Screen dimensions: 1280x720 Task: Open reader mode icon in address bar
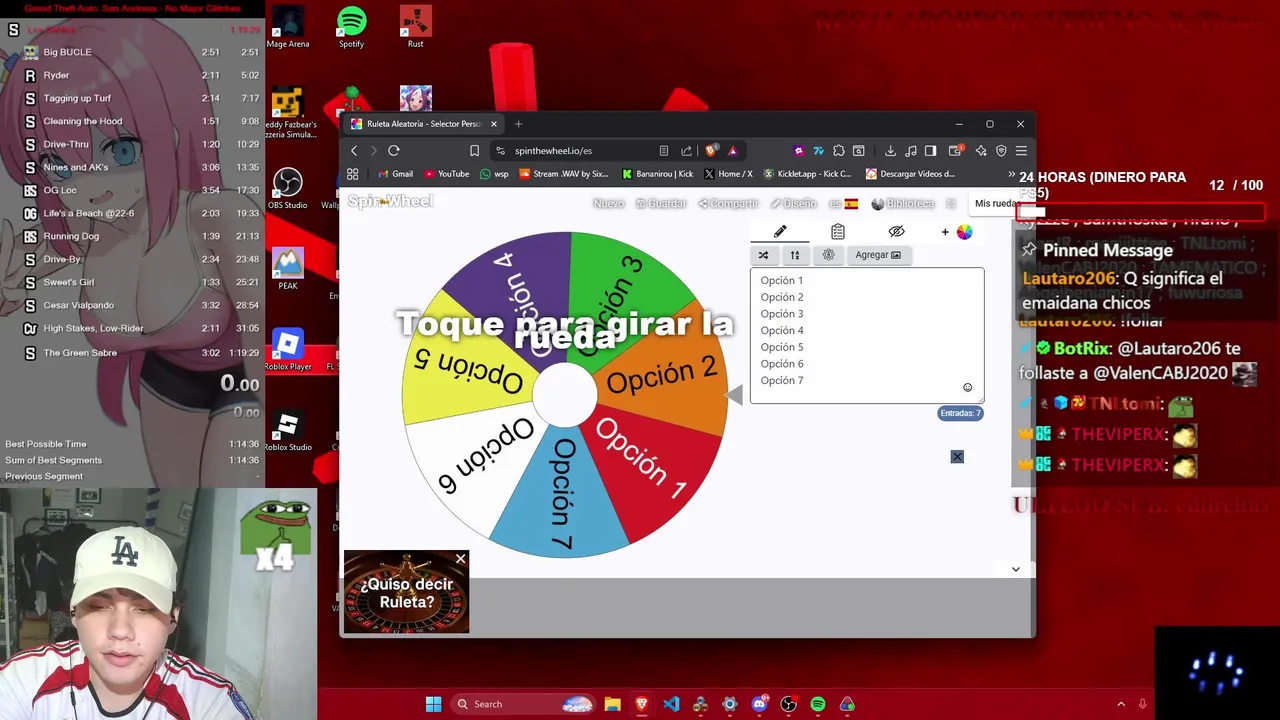pos(663,150)
